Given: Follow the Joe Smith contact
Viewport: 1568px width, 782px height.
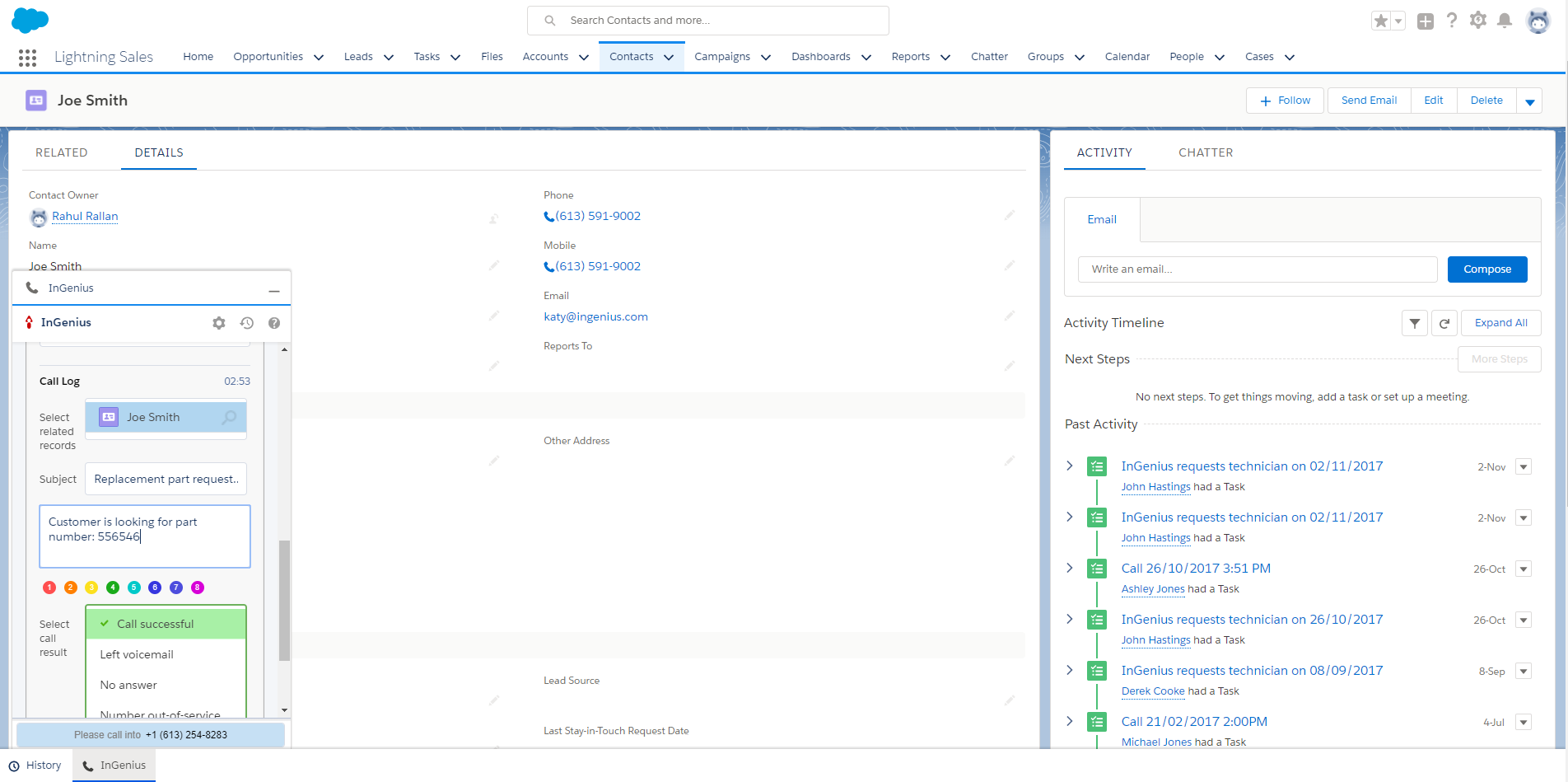Looking at the screenshot, I should point(1285,101).
